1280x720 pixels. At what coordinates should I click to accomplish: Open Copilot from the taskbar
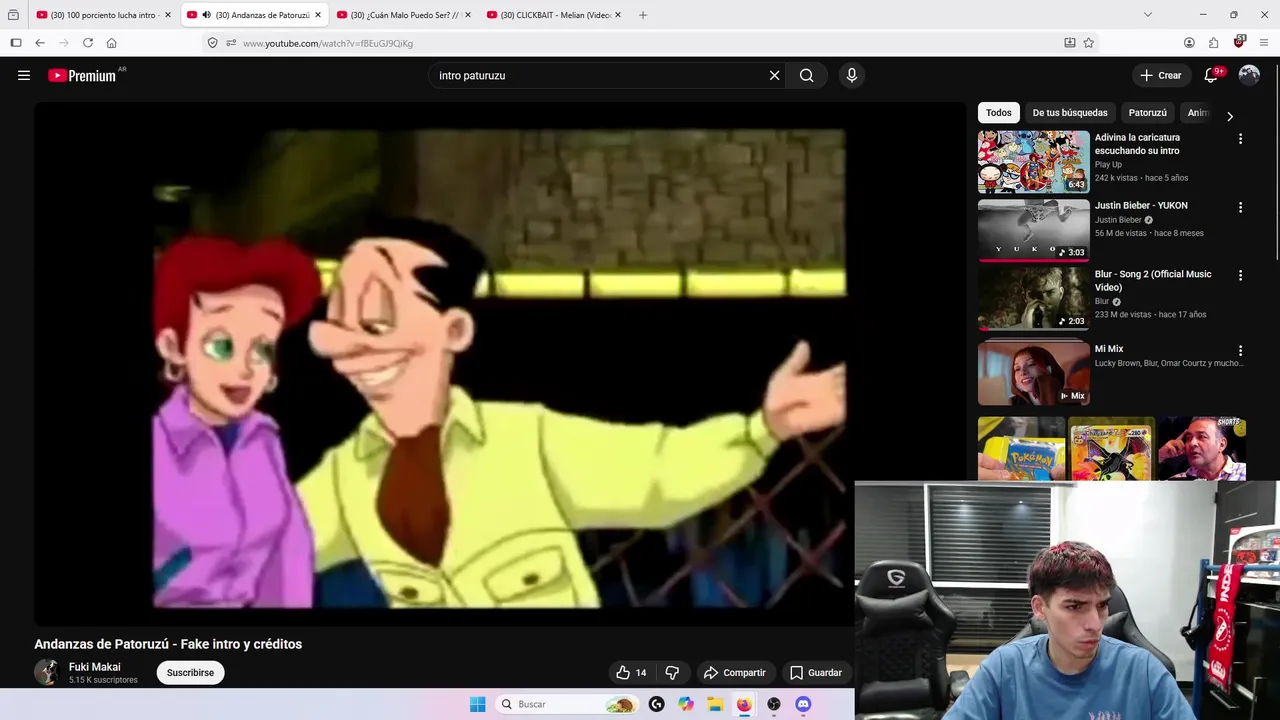point(686,704)
